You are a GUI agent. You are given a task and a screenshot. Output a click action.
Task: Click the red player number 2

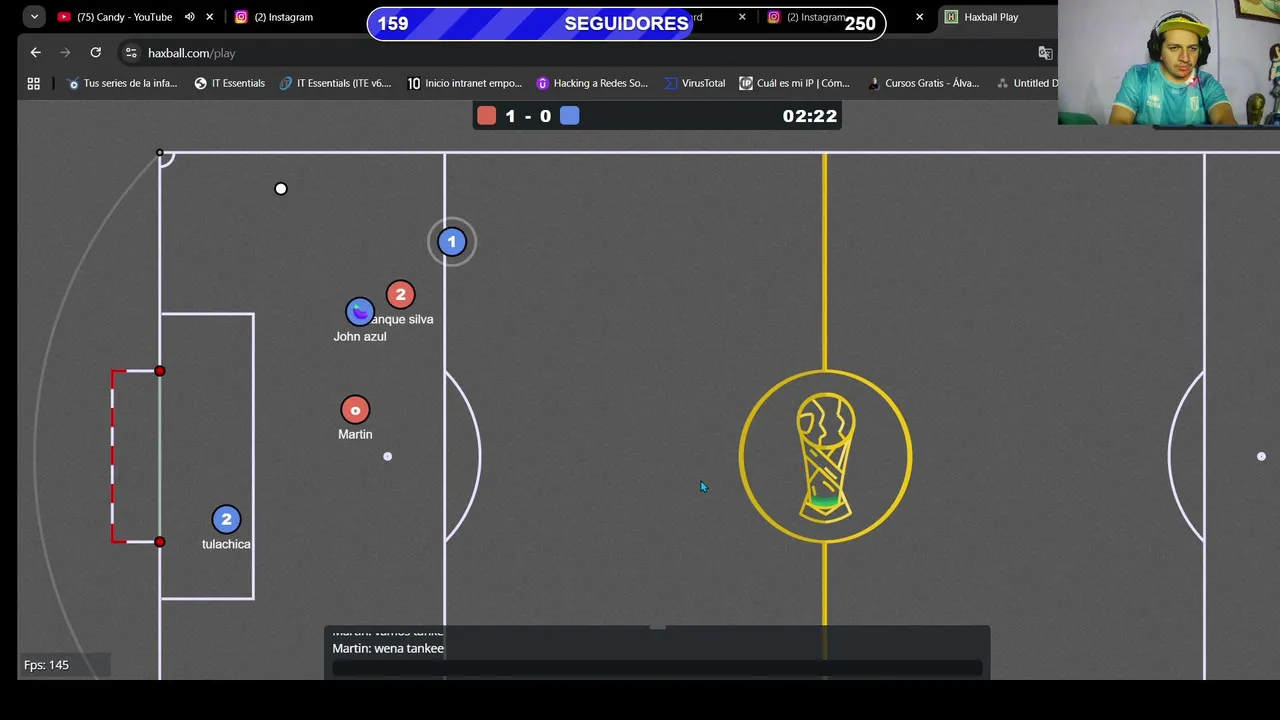(x=401, y=294)
